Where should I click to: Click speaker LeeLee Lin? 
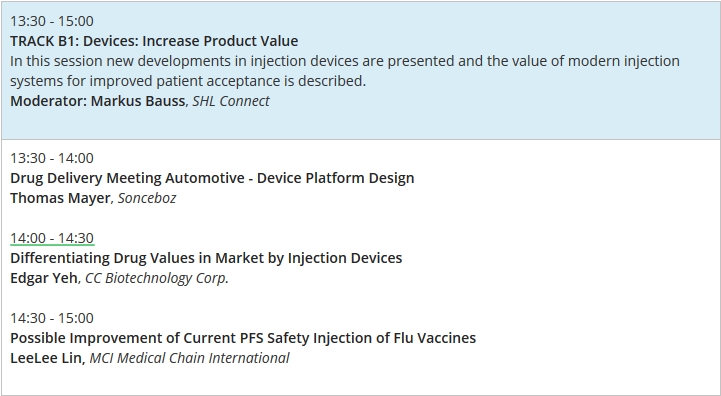point(46,358)
